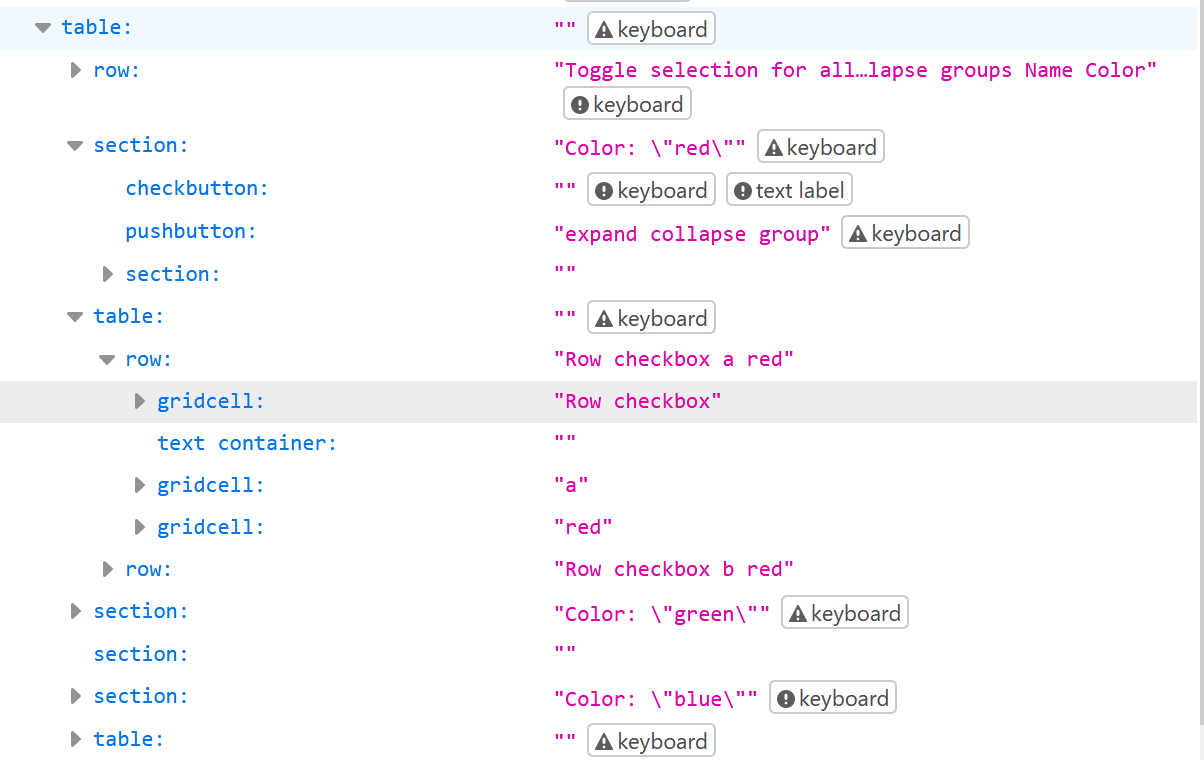Expand the "Row checkbox b red" row node

pyautogui.click(x=107, y=569)
